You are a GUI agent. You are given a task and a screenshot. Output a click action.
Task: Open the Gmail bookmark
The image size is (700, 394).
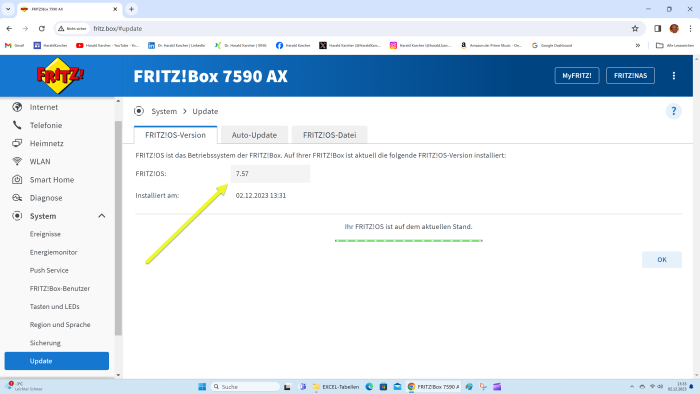click(14, 46)
